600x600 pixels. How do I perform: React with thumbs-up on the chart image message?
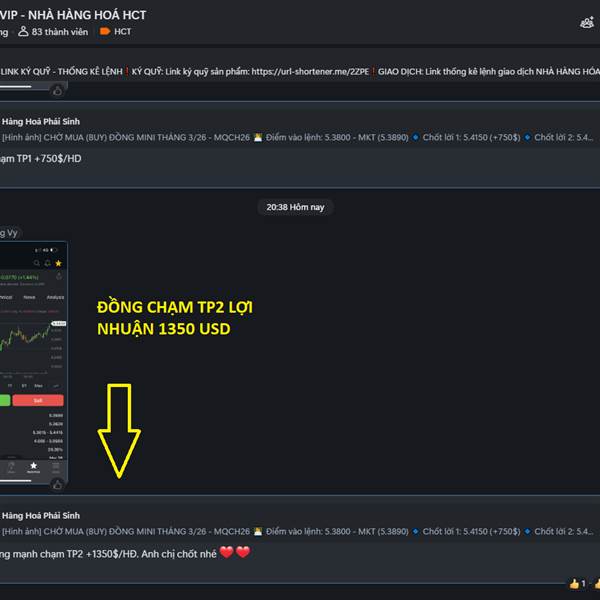[x=57, y=485]
